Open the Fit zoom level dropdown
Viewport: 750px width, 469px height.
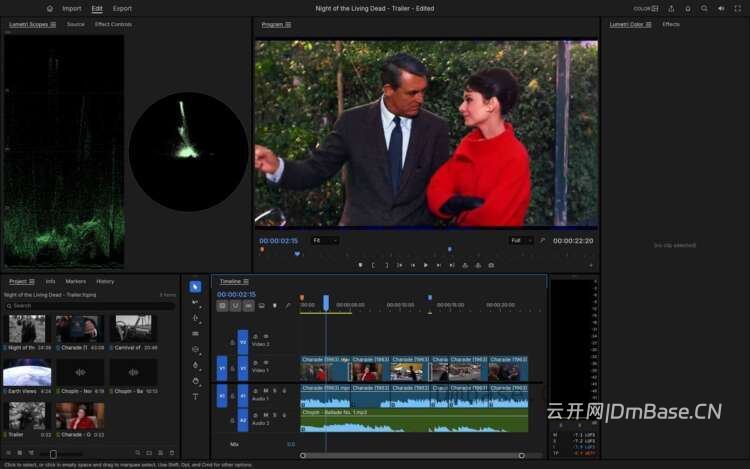click(x=325, y=240)
